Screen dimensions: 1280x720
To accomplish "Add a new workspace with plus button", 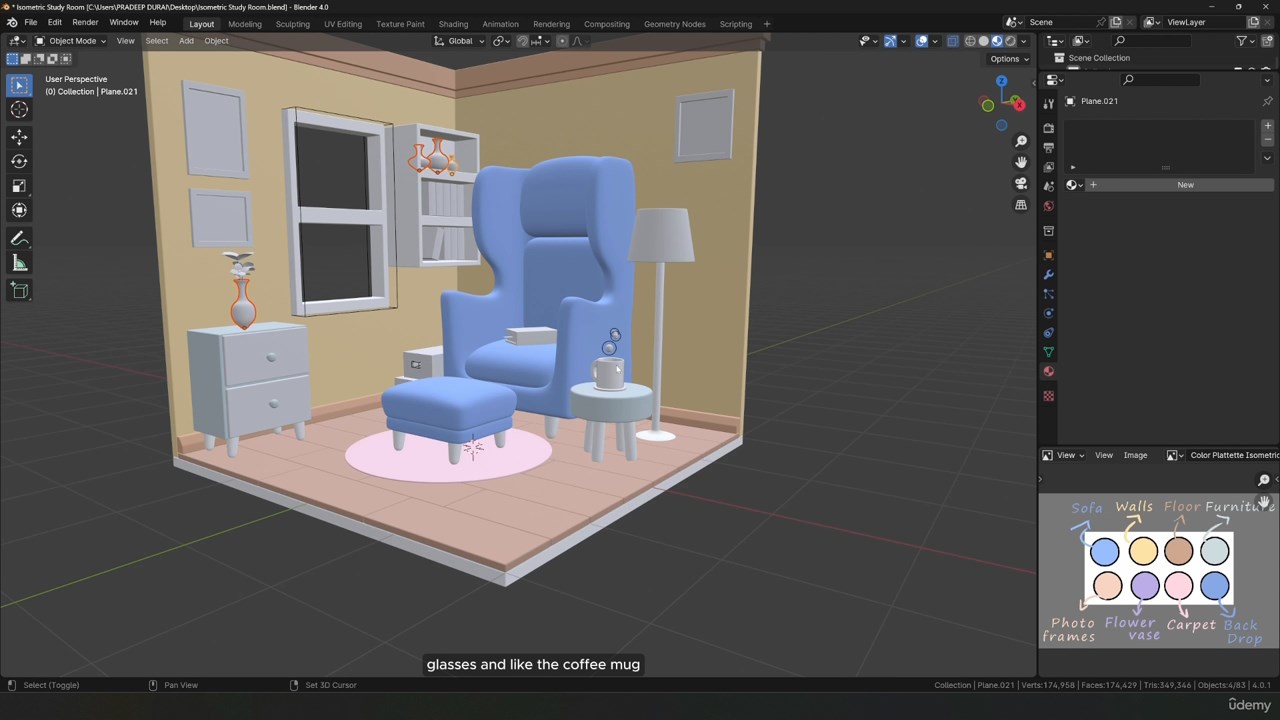I will click(x=767, y=24).
